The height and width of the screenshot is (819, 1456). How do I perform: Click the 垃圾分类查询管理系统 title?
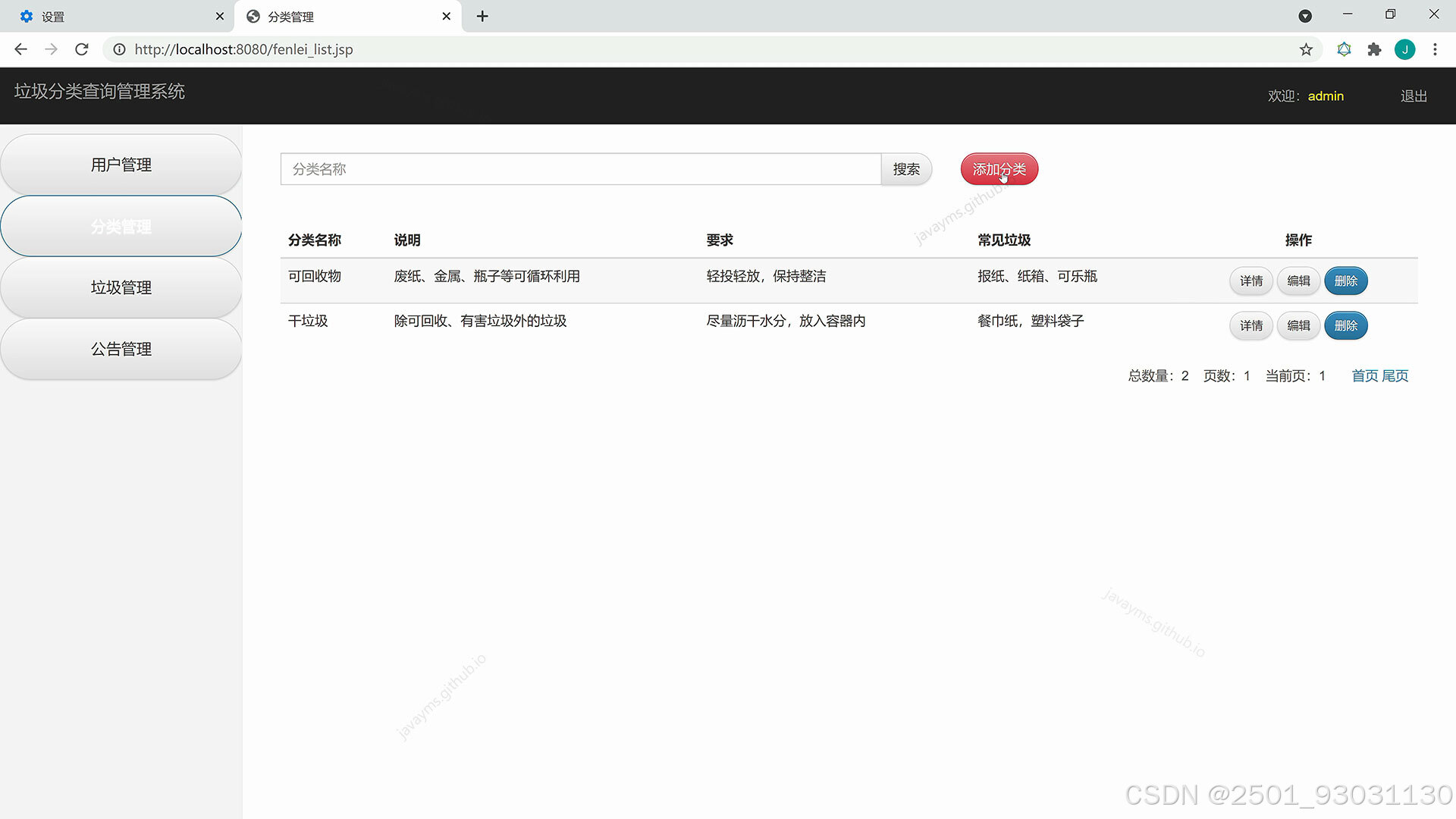point(99,92)
